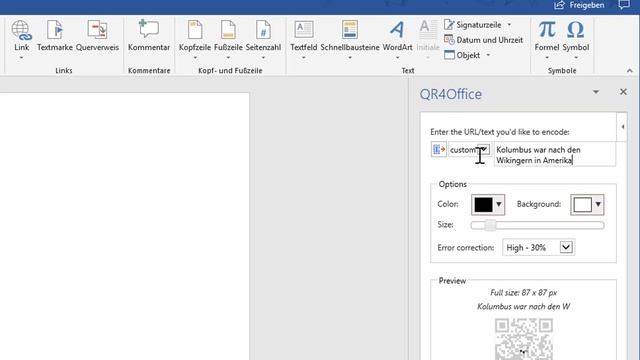Click the Link globe icon

click(x=21, y=30)
